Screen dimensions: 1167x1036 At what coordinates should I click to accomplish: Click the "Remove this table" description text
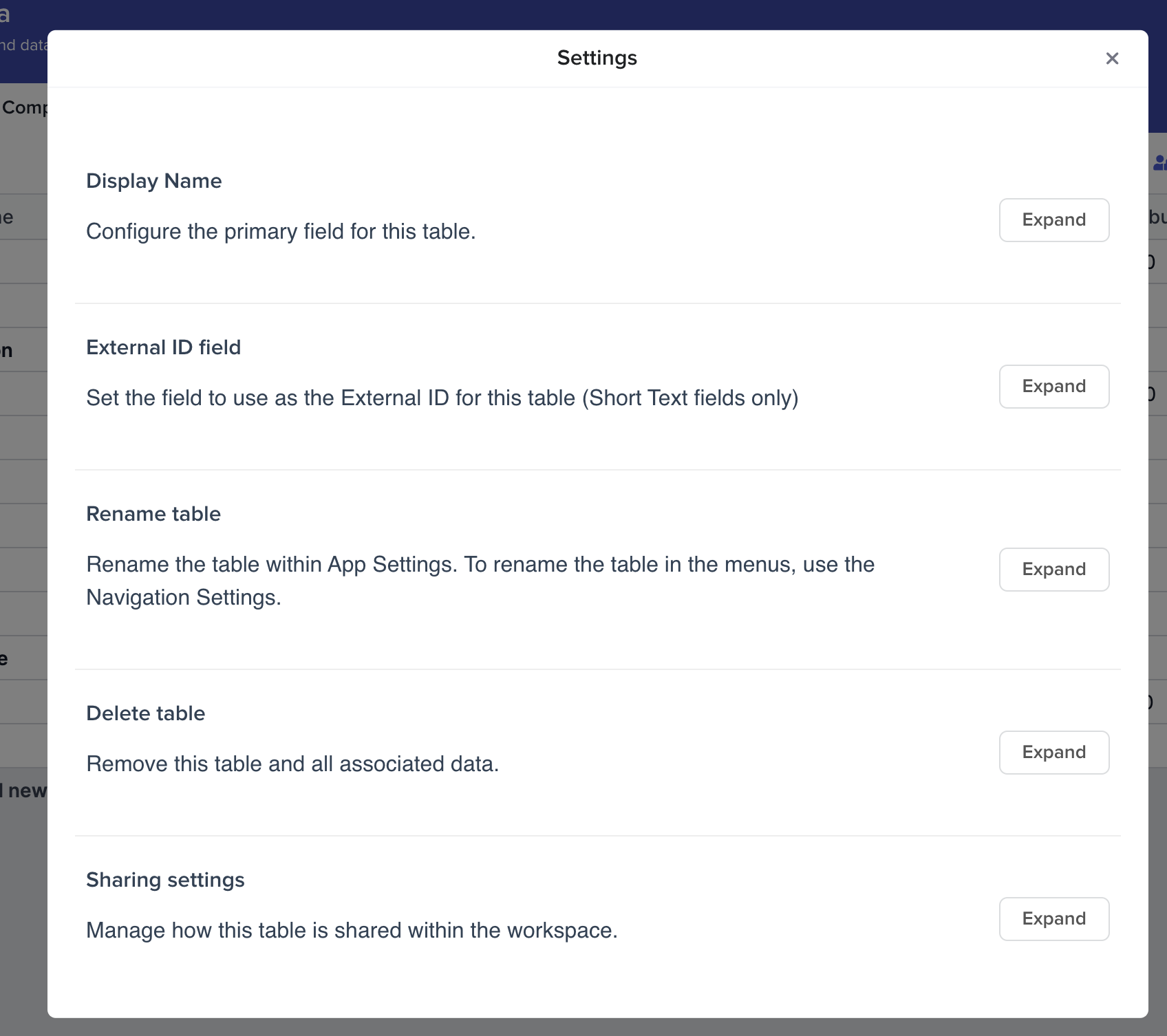pyautogui.click(x=292, y=764)
